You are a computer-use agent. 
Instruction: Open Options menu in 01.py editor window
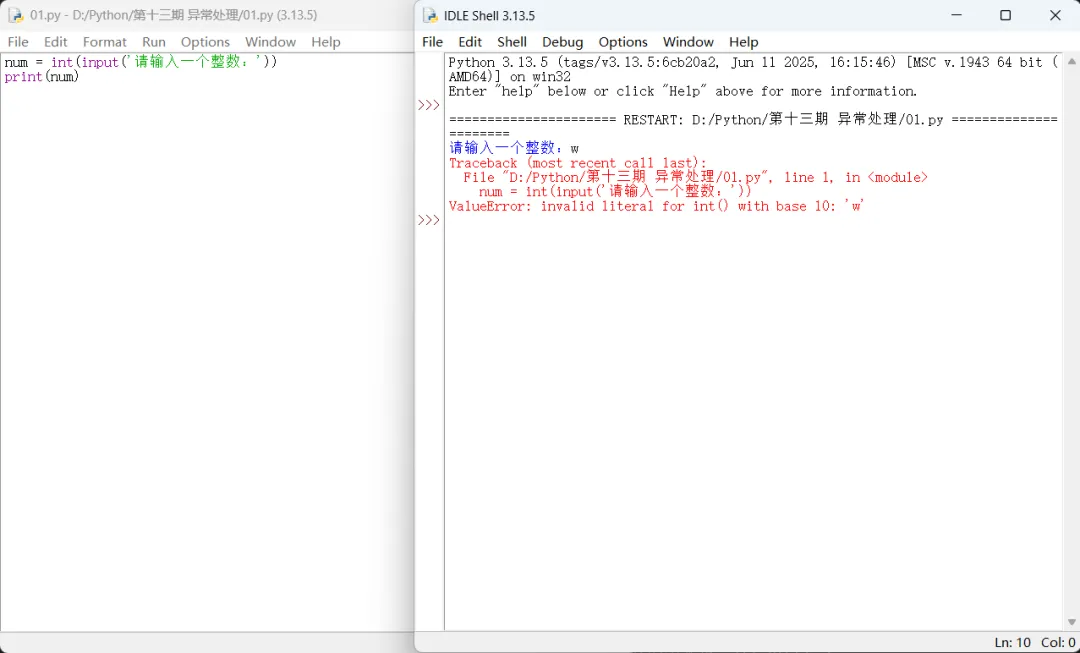(205, 42)
